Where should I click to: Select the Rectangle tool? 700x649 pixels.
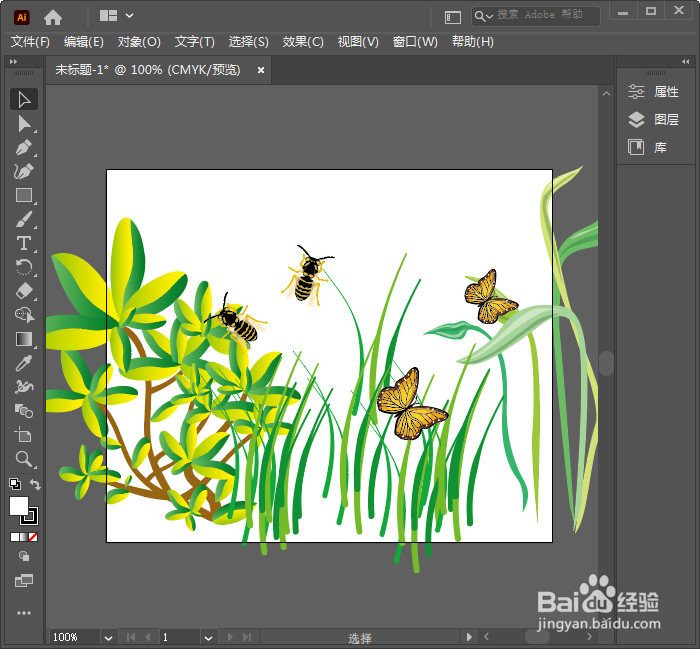(x=24, y=196)
